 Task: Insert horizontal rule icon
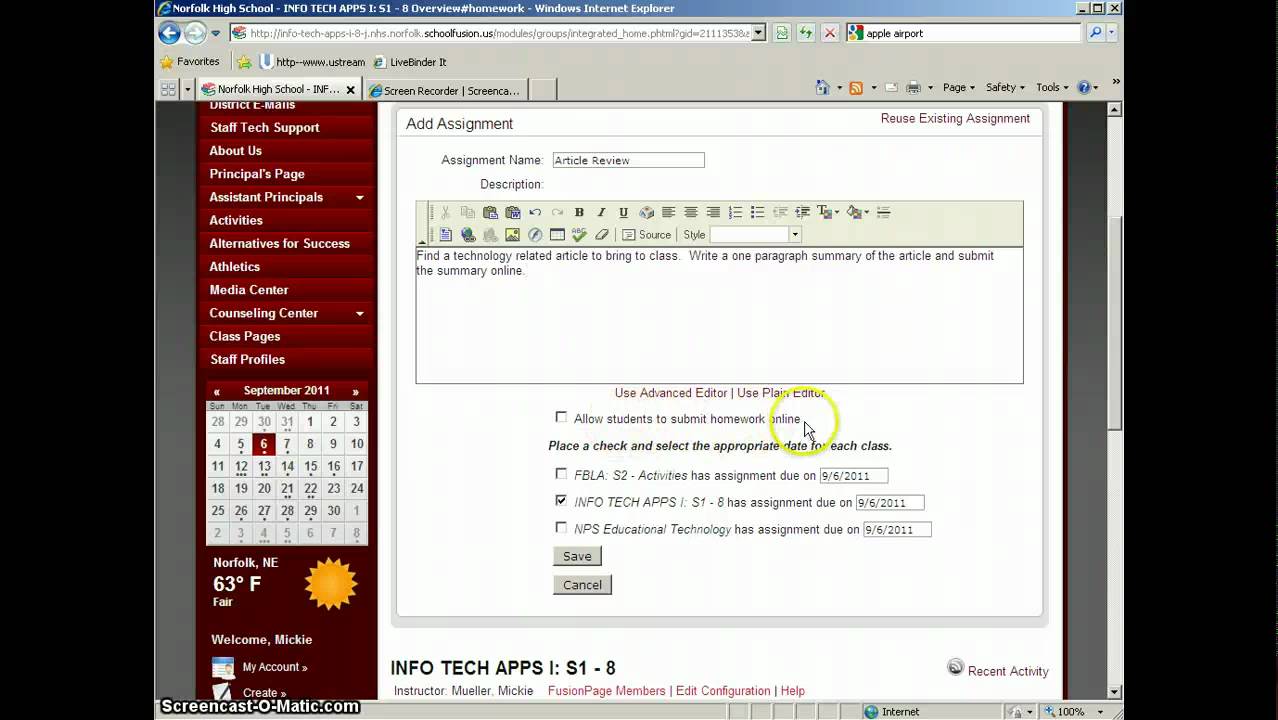click(883, 212)
